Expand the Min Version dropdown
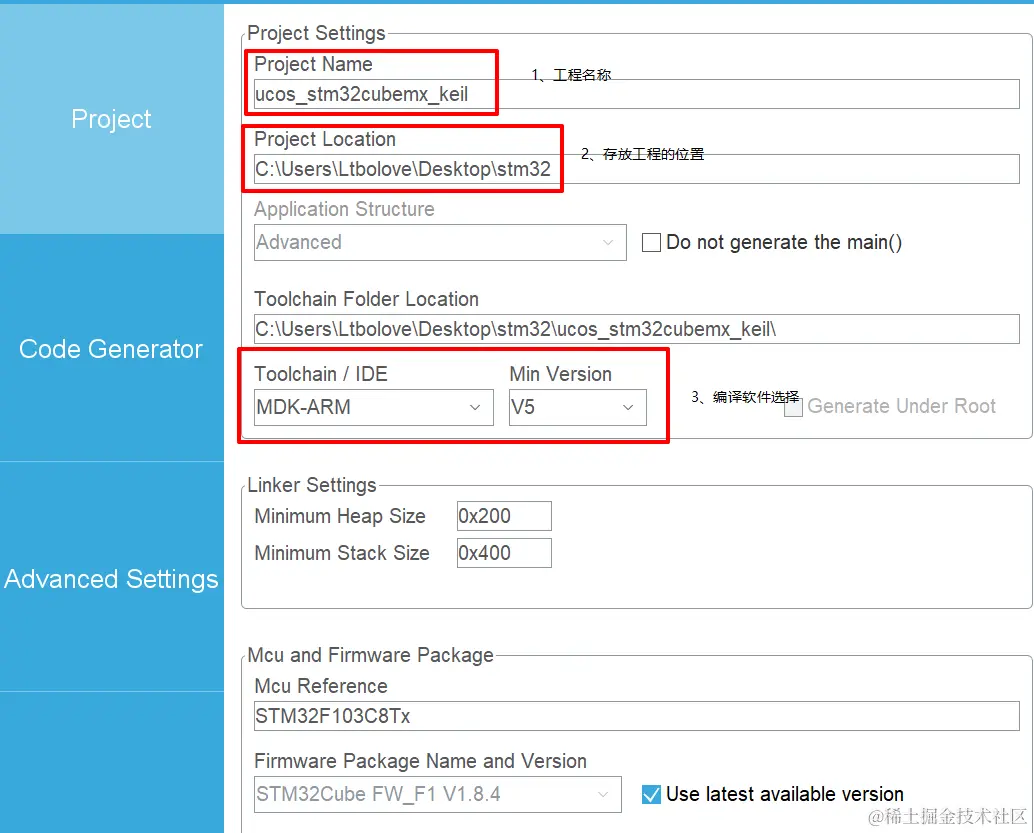The image size is (1034, 833). (x=577, y=407)
